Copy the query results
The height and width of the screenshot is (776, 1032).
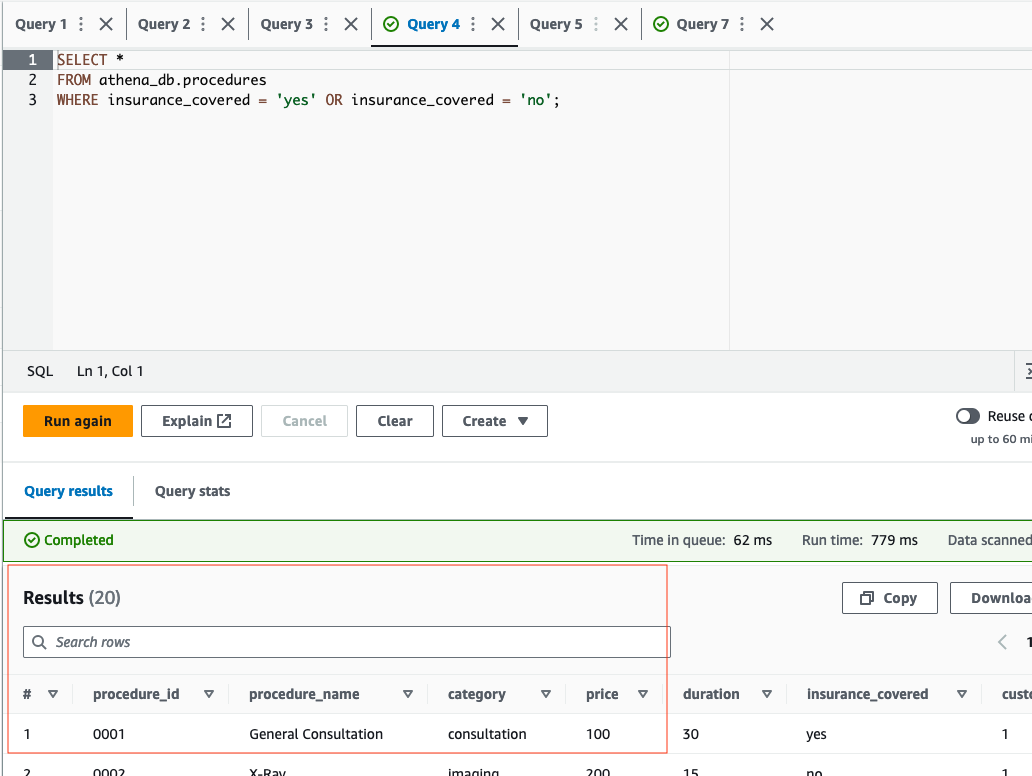tap(889, 598)
